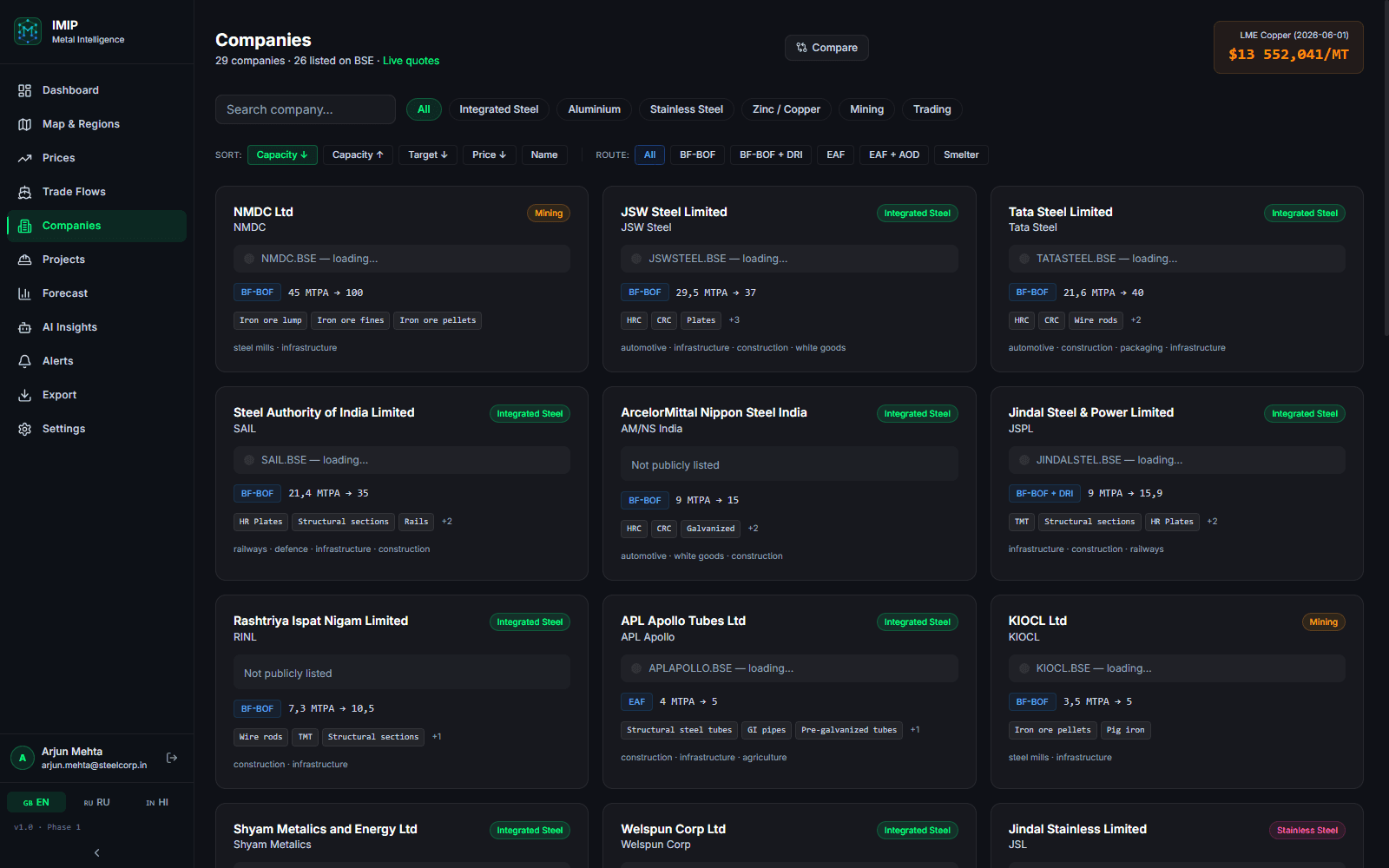1389x868 pixels.
Task: Switch language to Hindi (HI)
Action: 157,802
